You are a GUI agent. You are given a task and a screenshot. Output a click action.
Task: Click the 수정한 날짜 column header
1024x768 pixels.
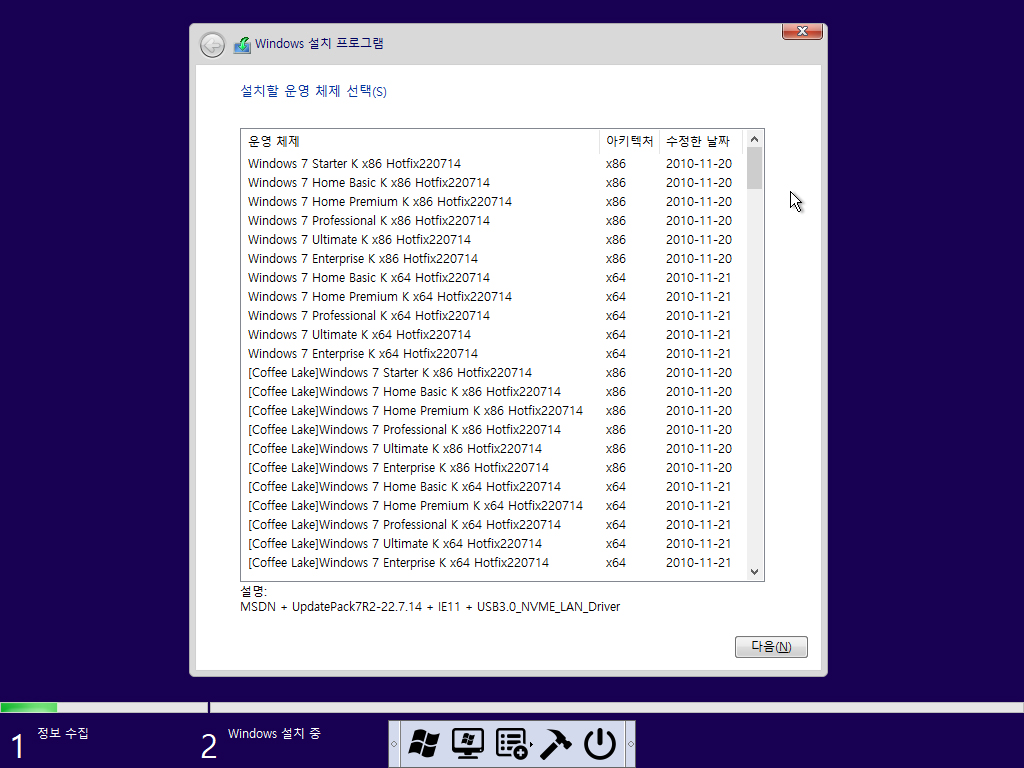pyautogui.click(x=700, y=141)
